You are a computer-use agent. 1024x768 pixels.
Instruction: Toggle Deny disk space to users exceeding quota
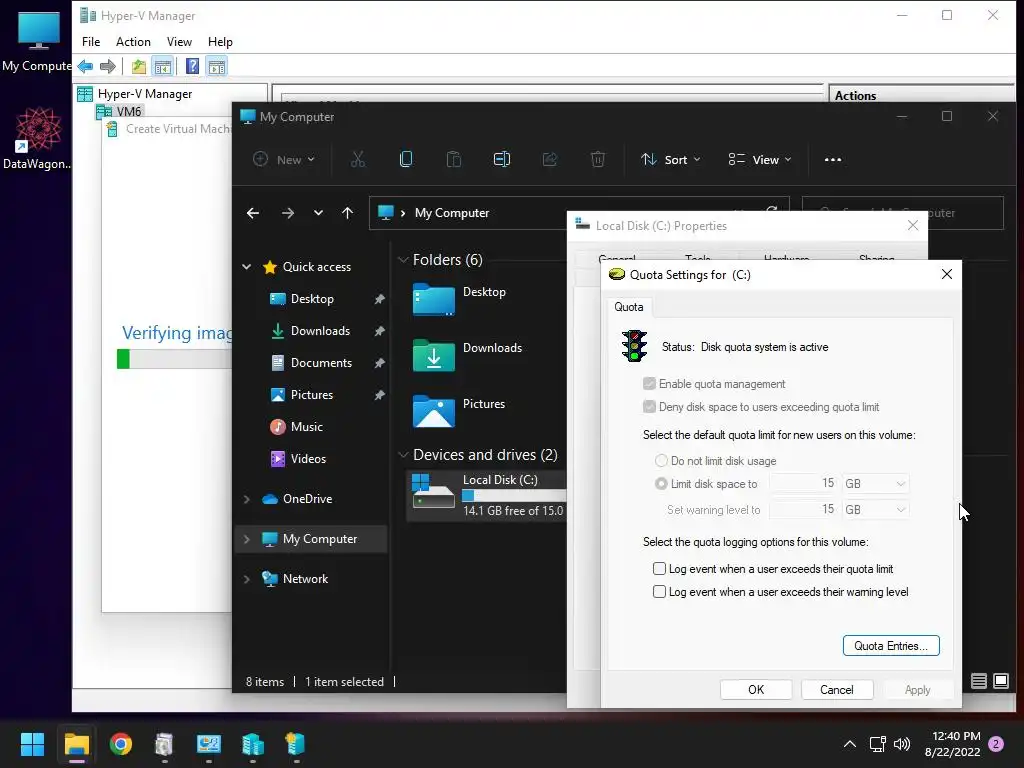click(649, 407)
